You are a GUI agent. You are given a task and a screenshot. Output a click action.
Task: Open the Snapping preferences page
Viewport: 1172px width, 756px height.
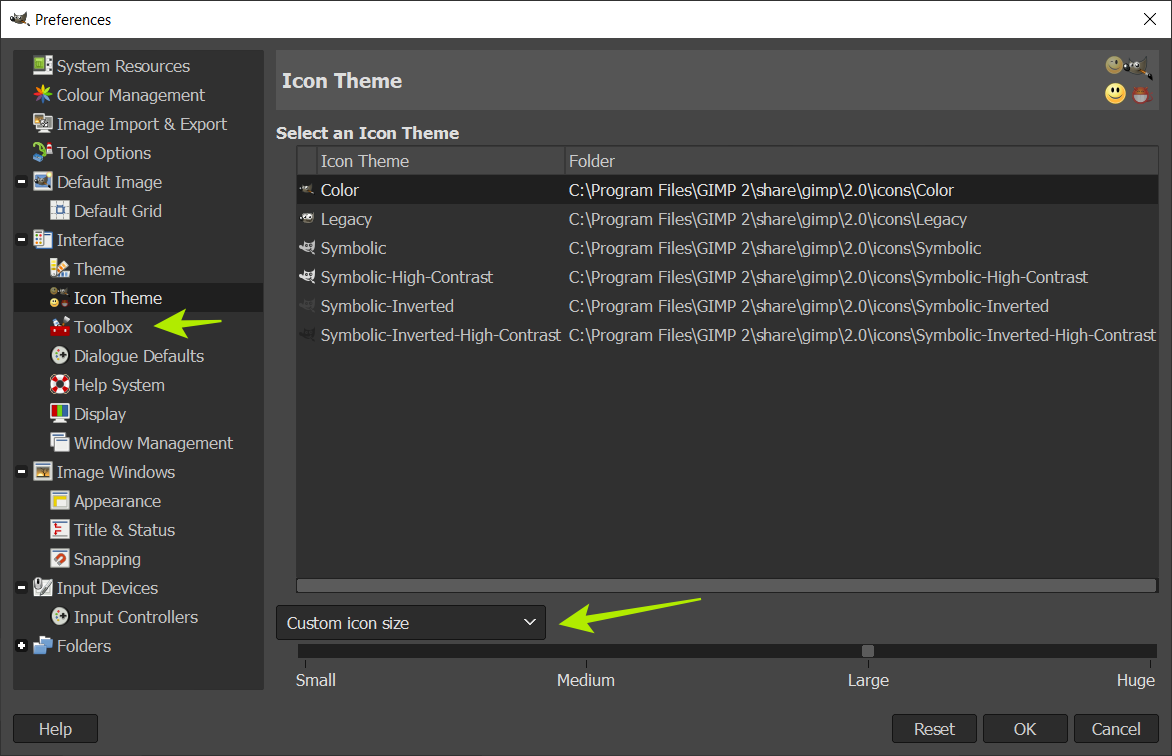tap(107, 559)
